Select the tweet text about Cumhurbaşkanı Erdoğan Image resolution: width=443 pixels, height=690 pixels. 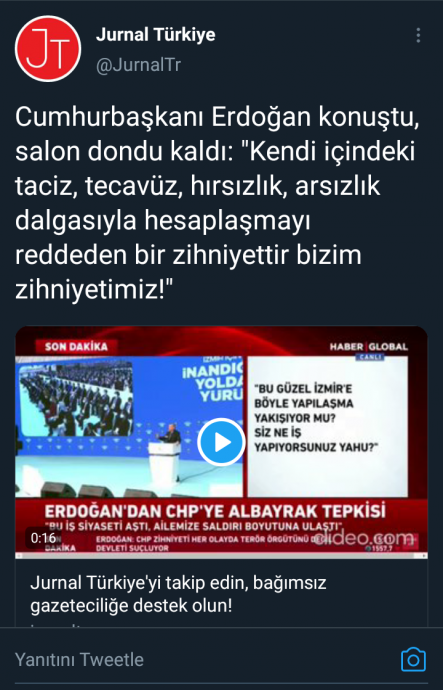point(217,203)
